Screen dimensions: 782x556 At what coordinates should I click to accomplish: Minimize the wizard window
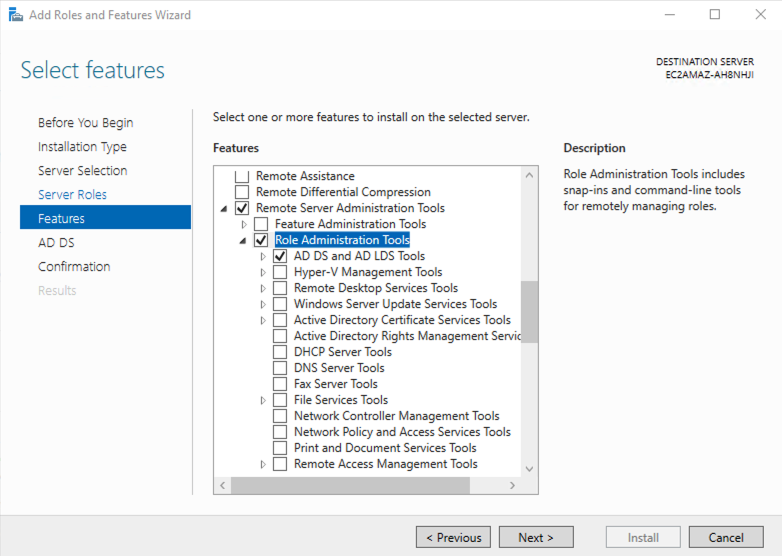click(670, 14)
